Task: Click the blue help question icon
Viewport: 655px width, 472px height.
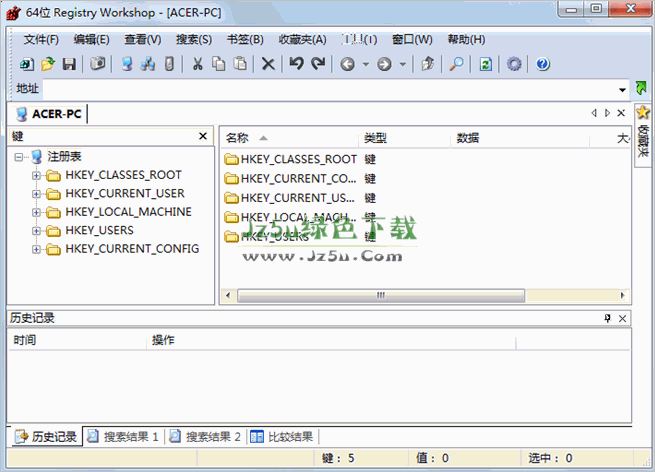Action: (543, 64)
